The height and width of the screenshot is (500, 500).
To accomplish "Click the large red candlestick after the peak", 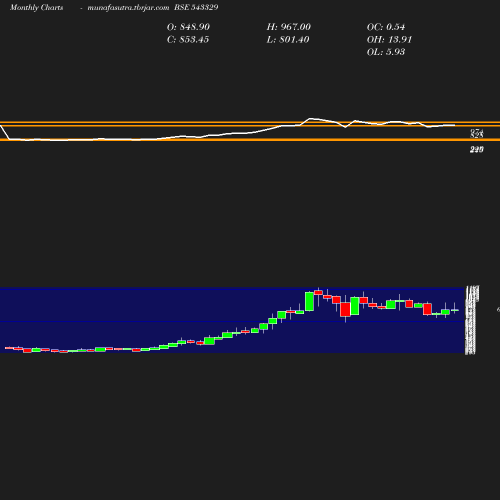I will [345, 309].
